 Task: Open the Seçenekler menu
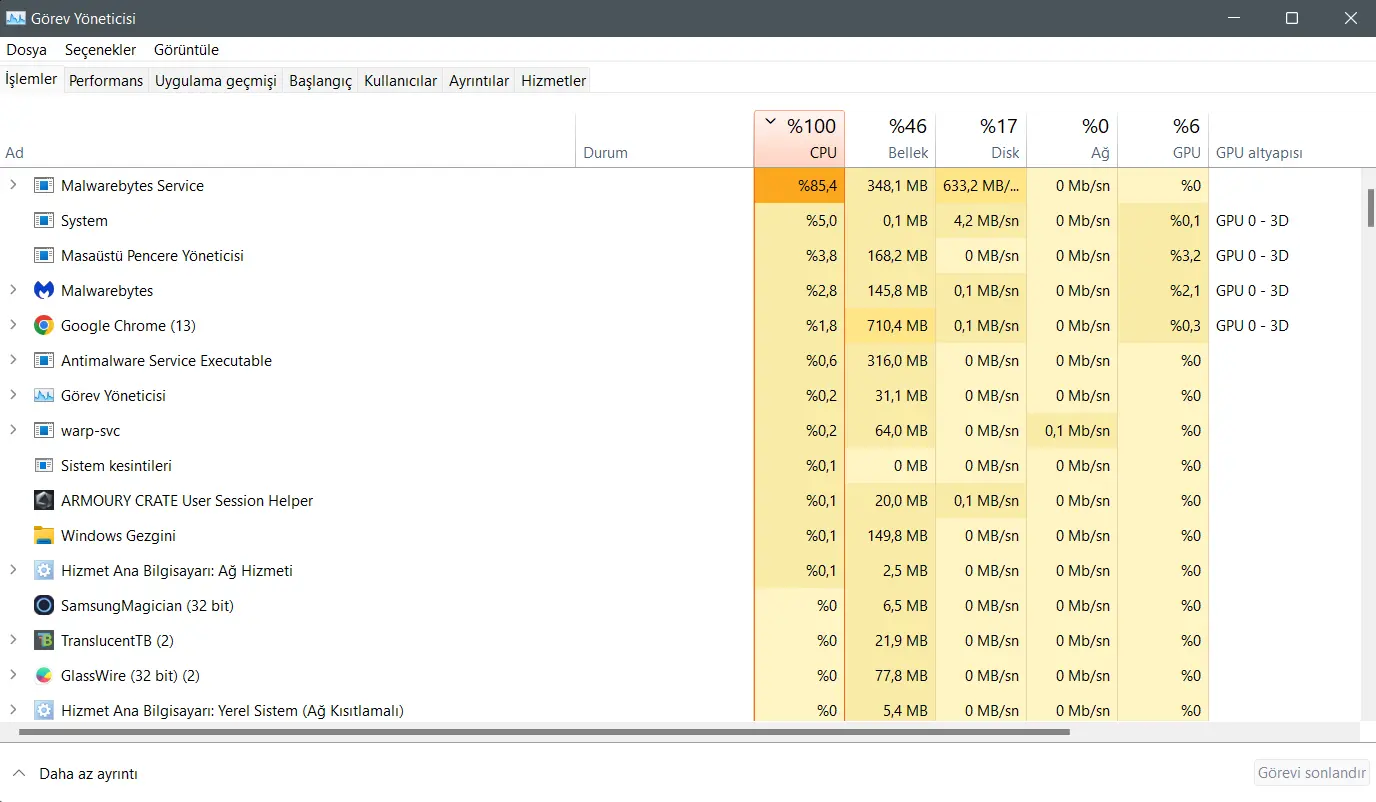tap(100, 49)
